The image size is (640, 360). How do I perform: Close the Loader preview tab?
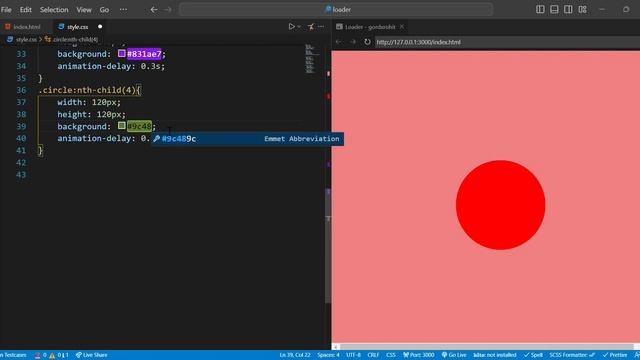pyautogui.click(x=402, y=27)
